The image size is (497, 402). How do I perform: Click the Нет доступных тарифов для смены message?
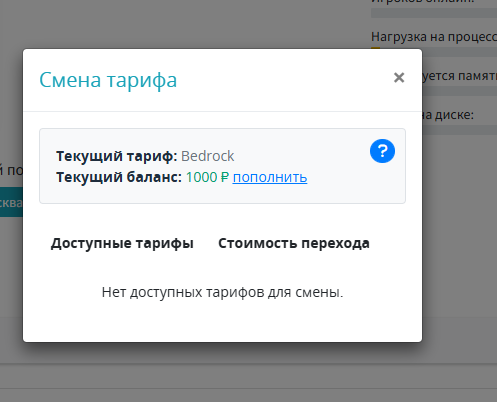(x=222, y=292)
